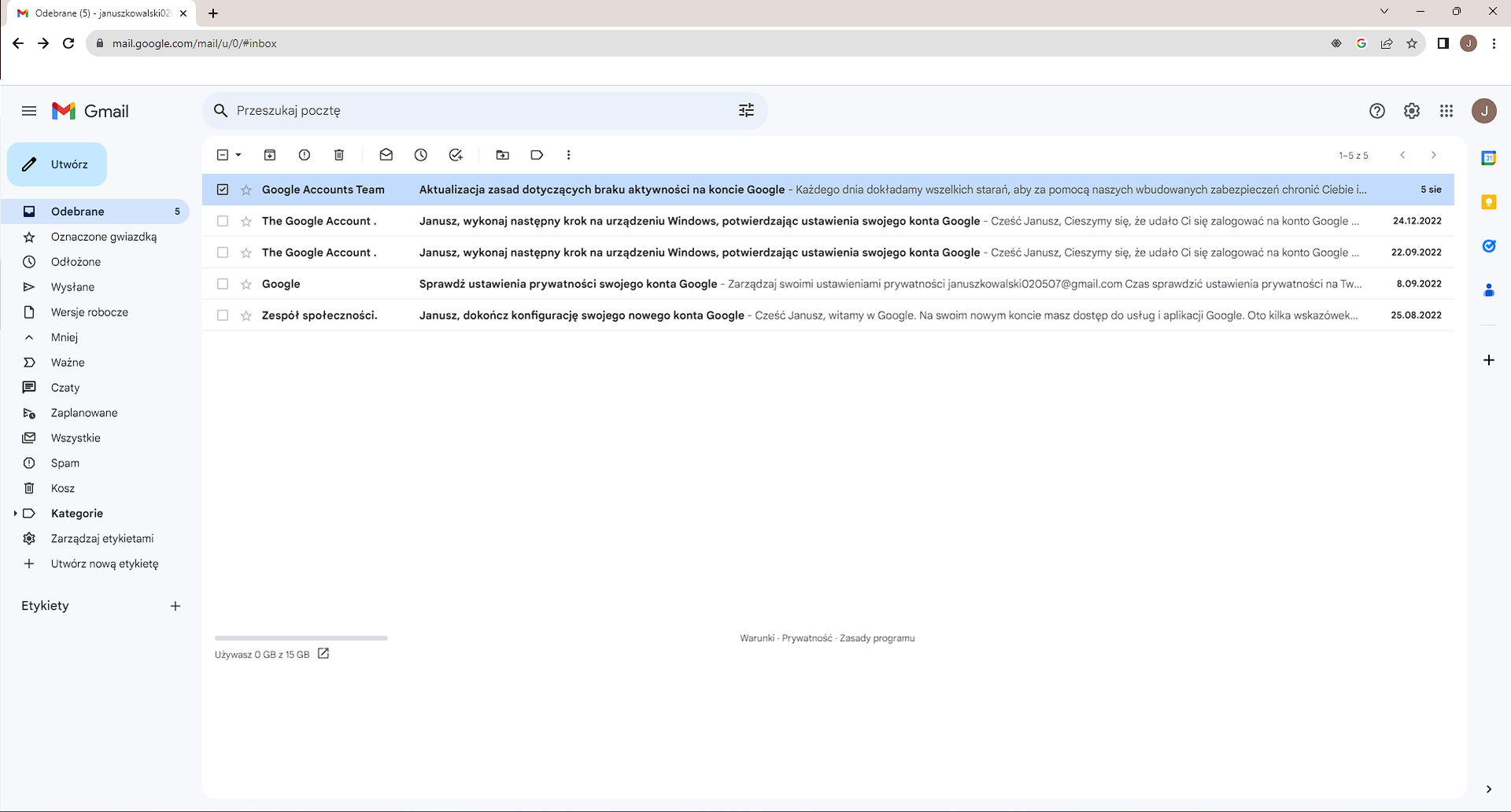Screen dimensions: 1511x812
Task: Show search options filter icon
Action: coord(746,111)
